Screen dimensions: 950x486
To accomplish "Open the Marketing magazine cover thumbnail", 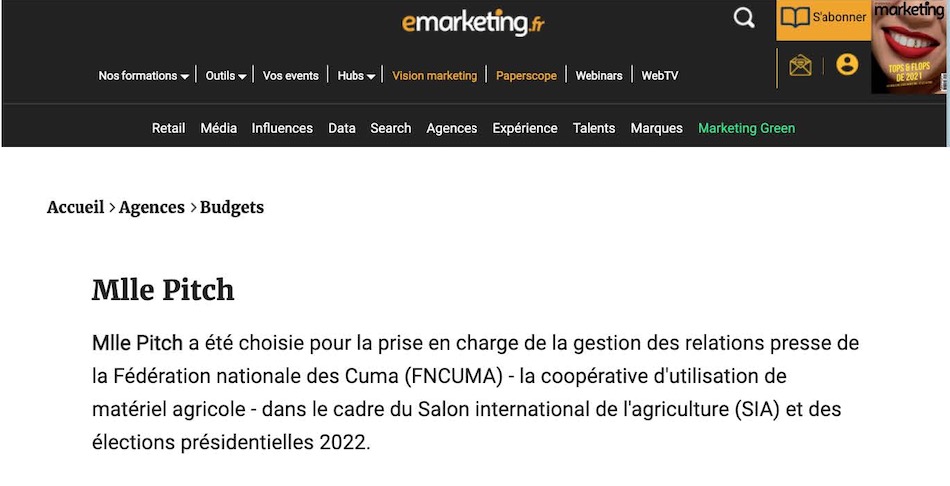I will tap(908, 47).
